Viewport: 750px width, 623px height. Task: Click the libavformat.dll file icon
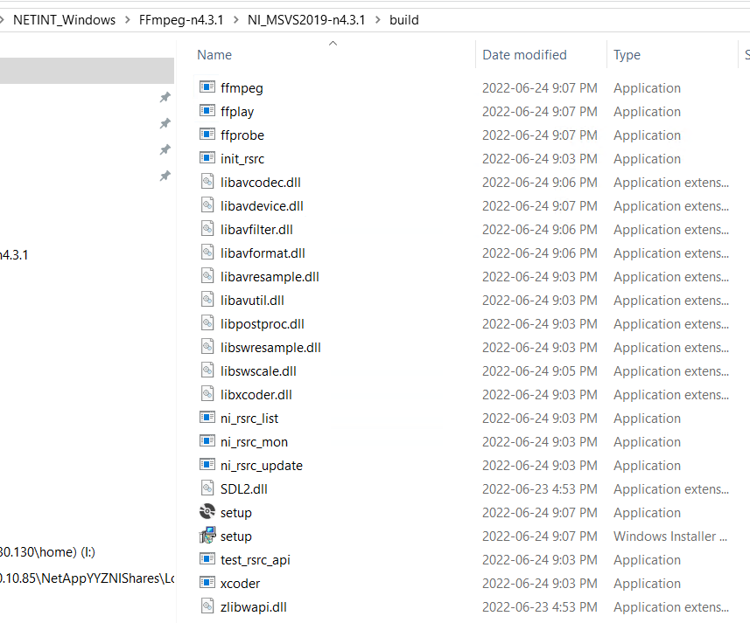pyautogui.click(x=207, y=252)
